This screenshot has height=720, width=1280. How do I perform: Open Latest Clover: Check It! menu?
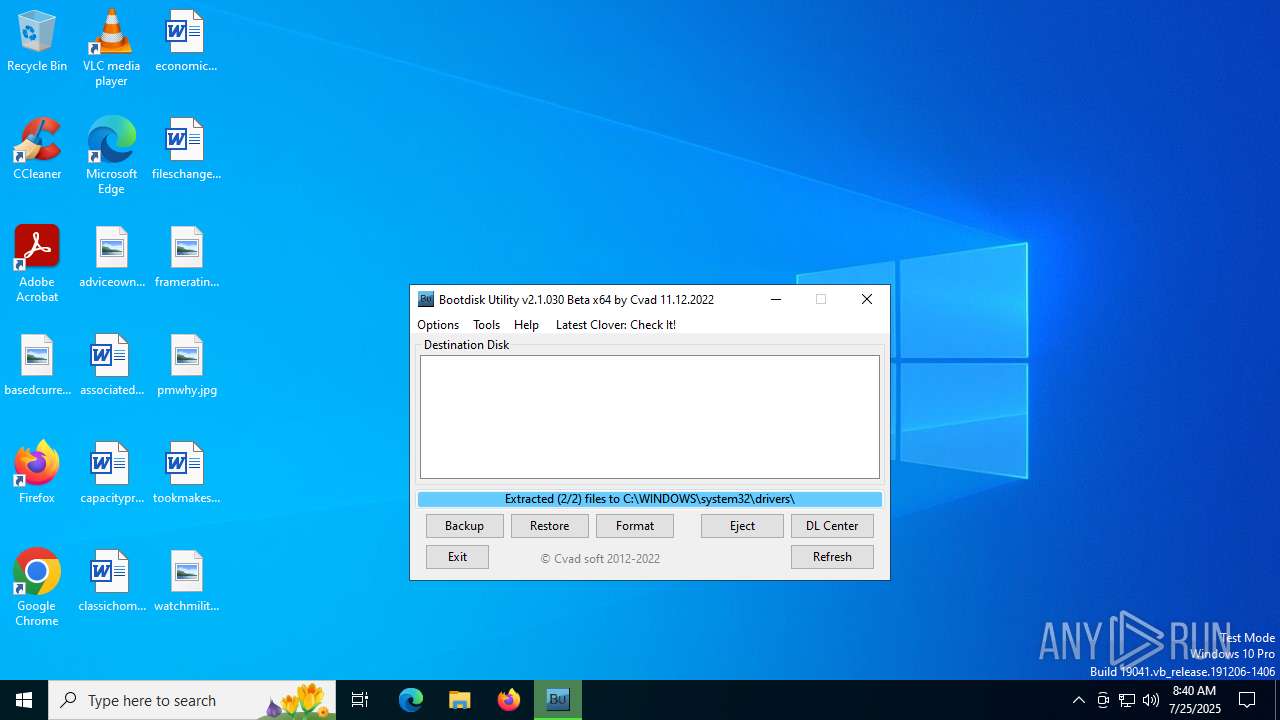tap(616, 325)
